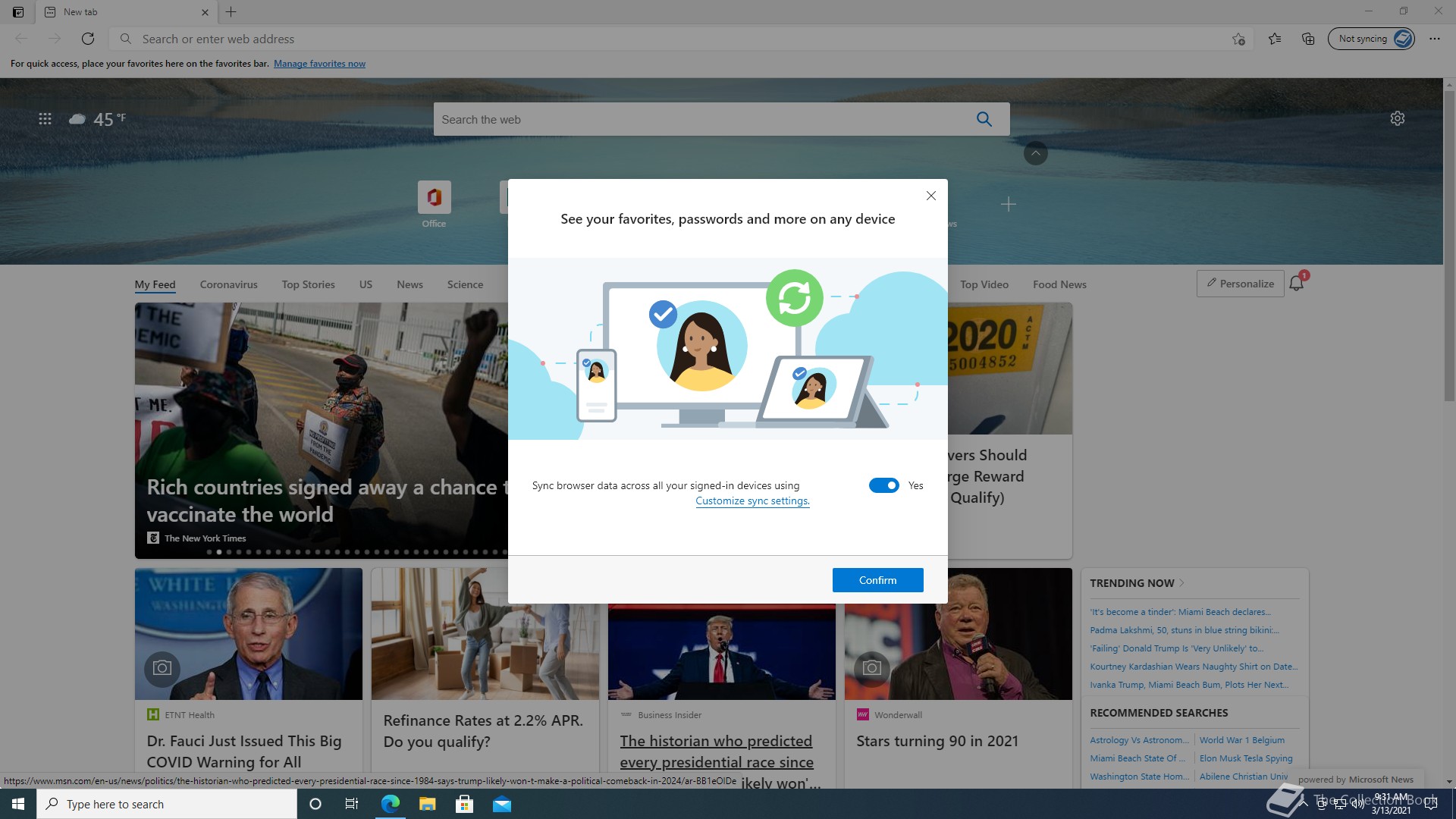Close the sync dialog with X
Screen dimensions: 1456x819
click(931, 196)
